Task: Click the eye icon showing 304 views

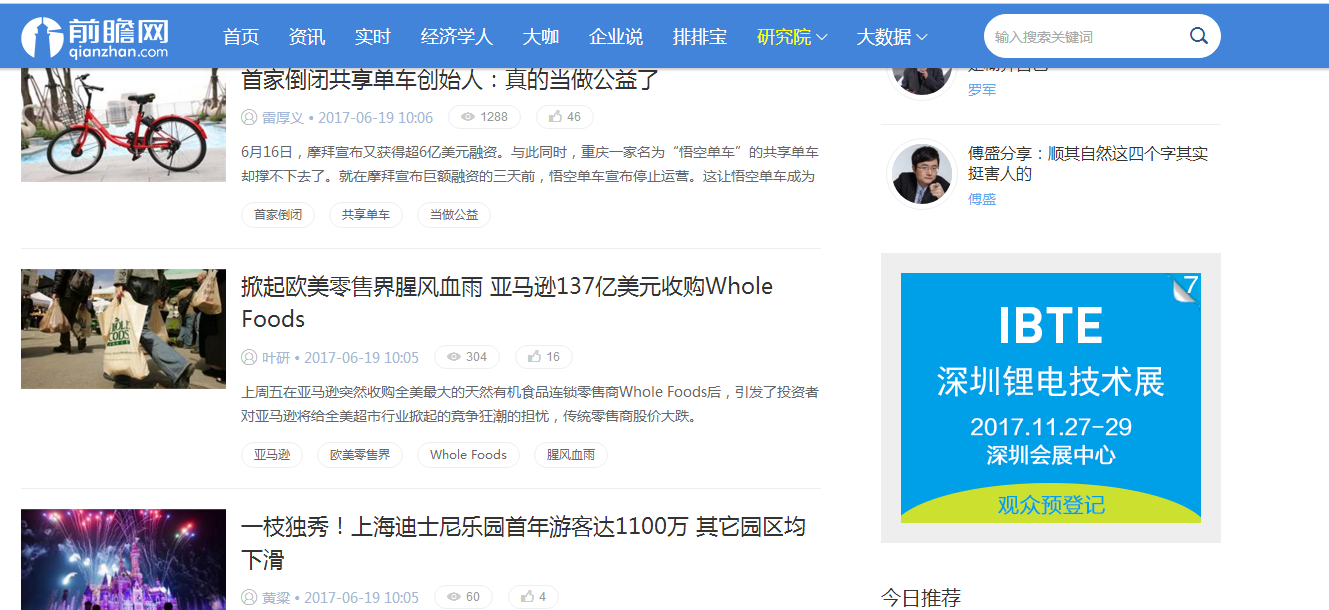Action: tap(453, 357)
